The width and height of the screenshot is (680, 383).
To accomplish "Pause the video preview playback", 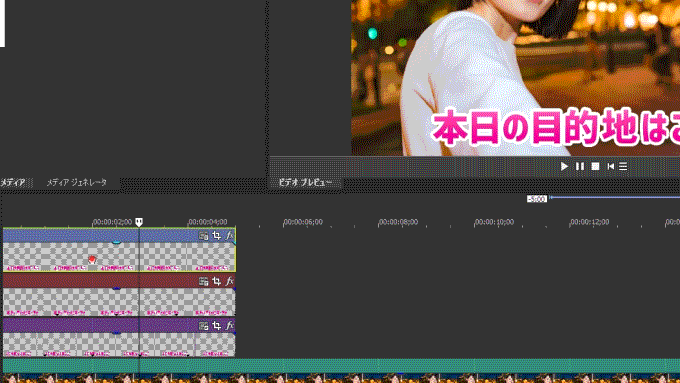I will tap(580, 167).
